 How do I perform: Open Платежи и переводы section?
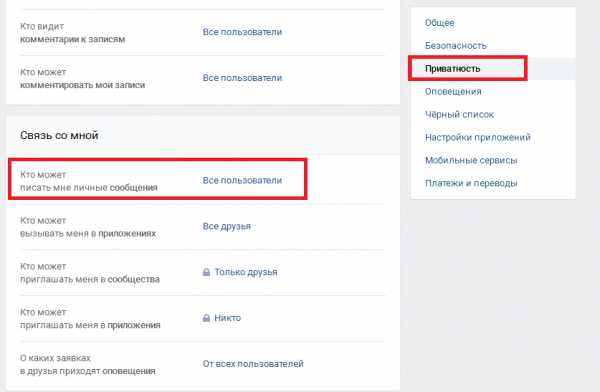pos(471,183)
